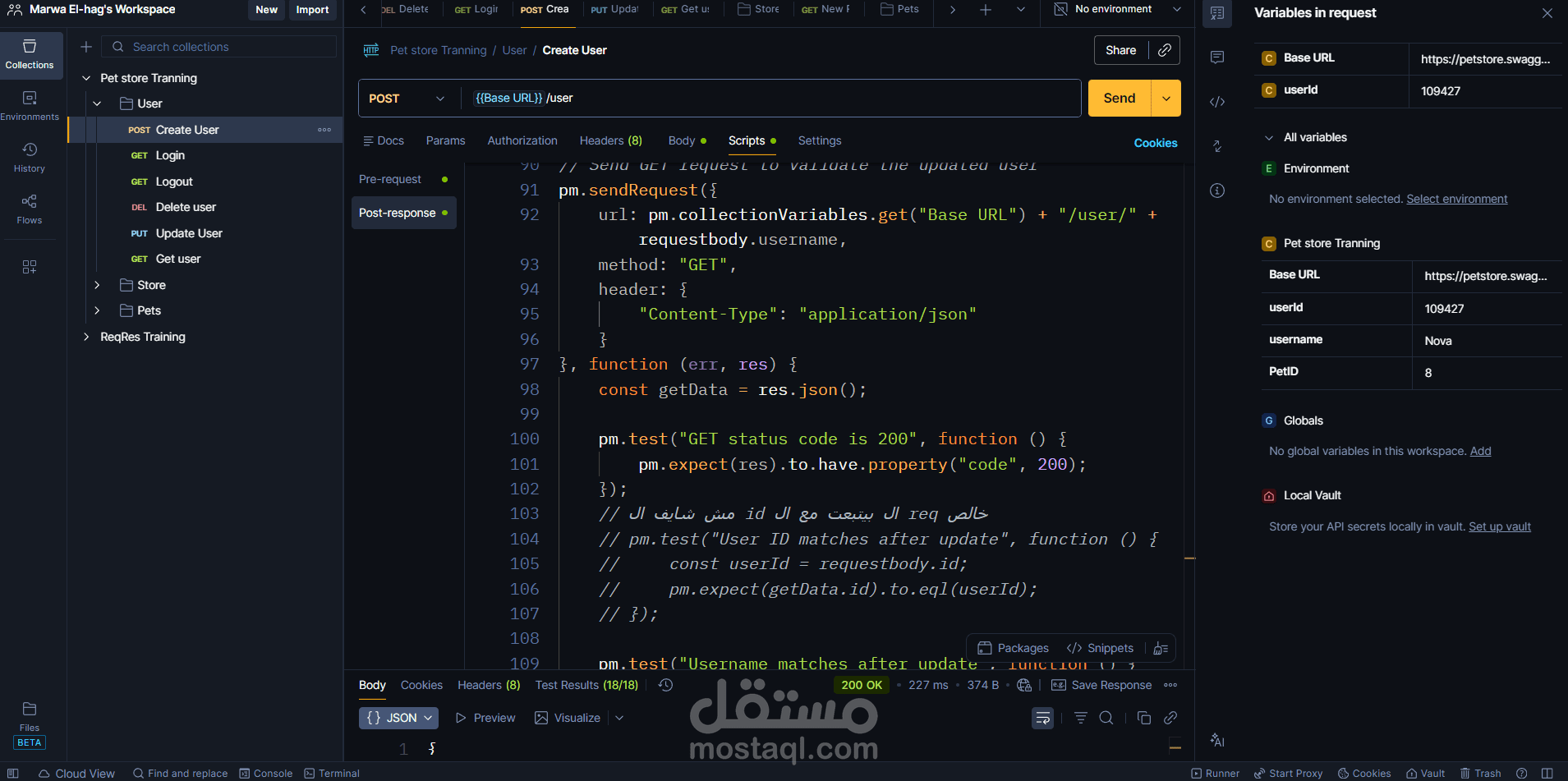Open the Collections sidebar panel
This screenshot has width=1568, height=781.
click(30, 55)
